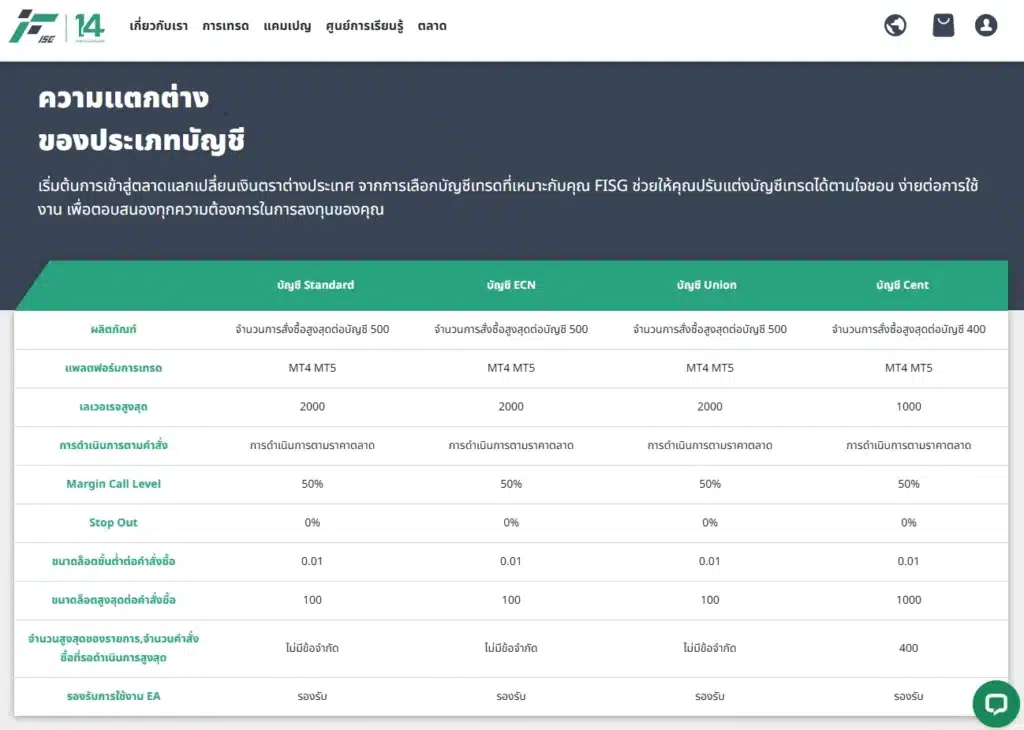Click the Margin Call Level row label
The width and height of the screenshot is (1024, 730).
point(113,484)
